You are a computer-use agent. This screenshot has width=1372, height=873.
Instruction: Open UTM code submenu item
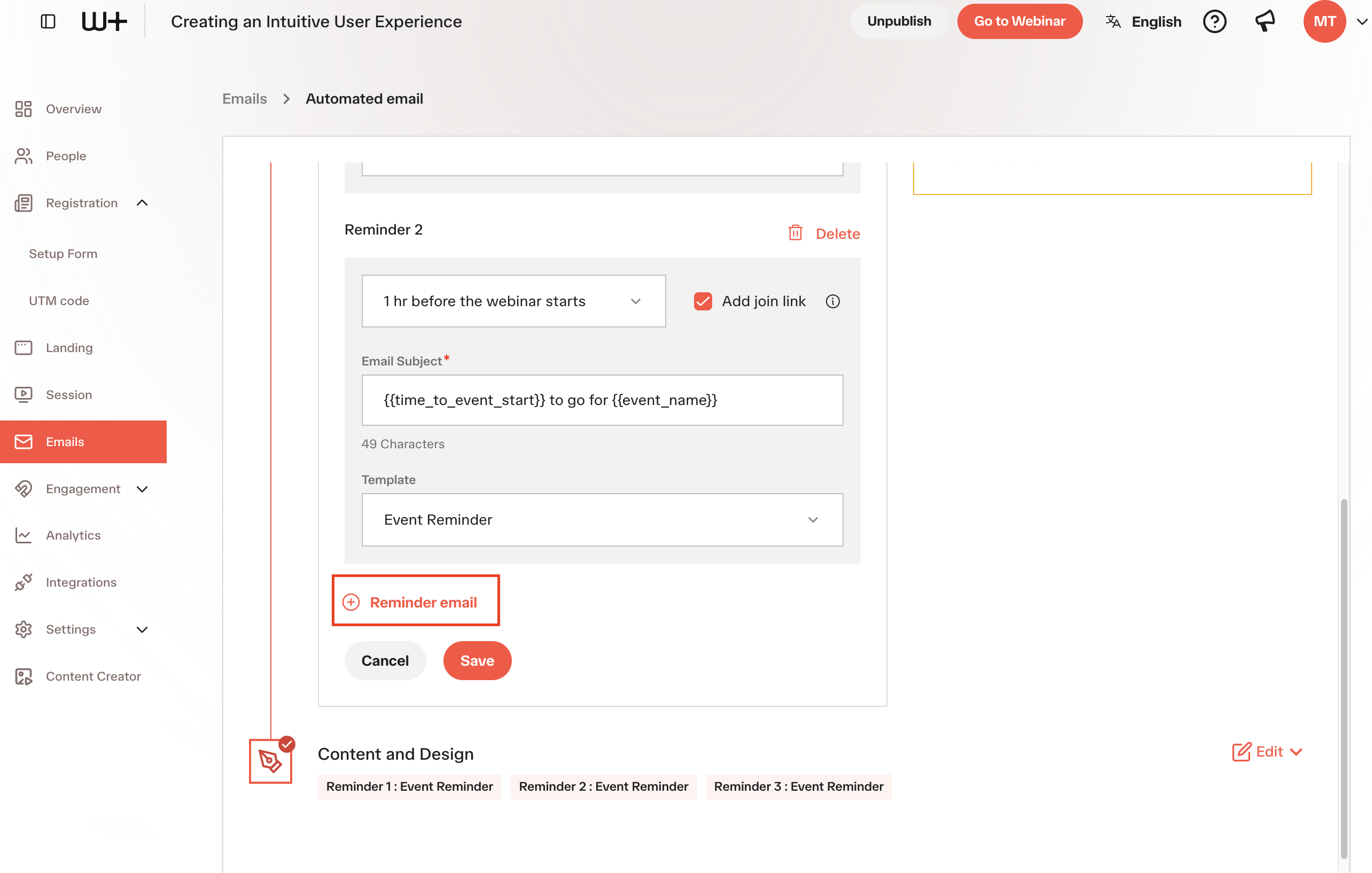coord(59,301)
